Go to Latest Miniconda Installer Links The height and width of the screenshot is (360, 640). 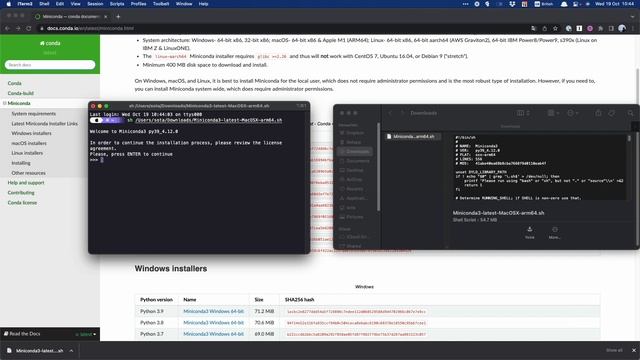(44, 123)
